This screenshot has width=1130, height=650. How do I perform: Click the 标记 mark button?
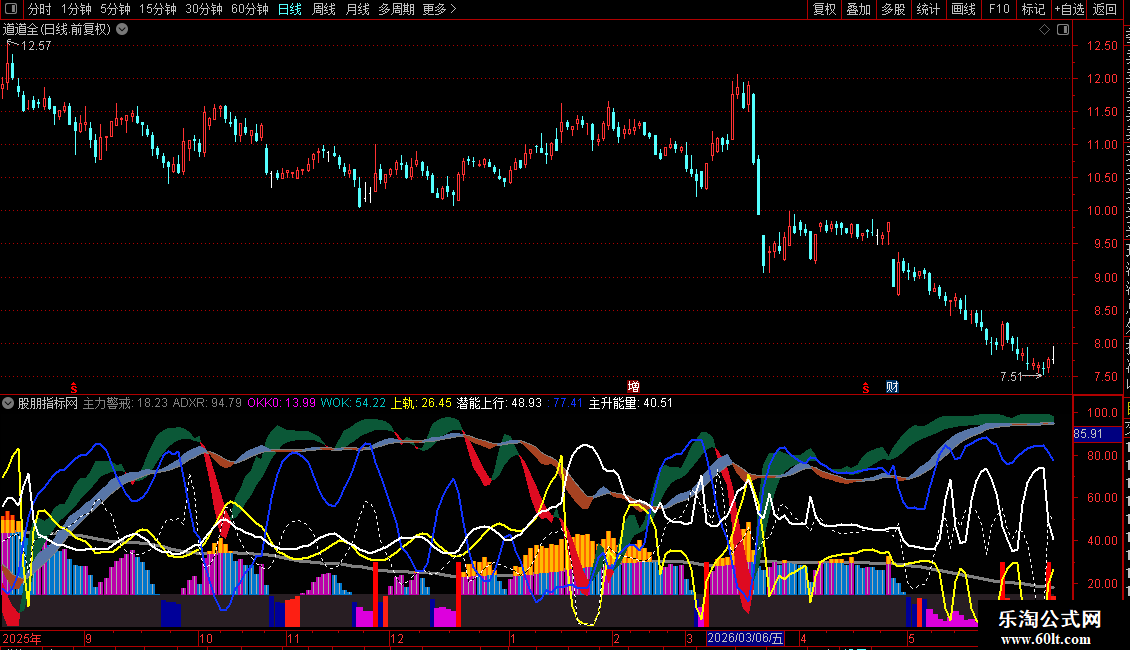click(x=1033, y=9)
